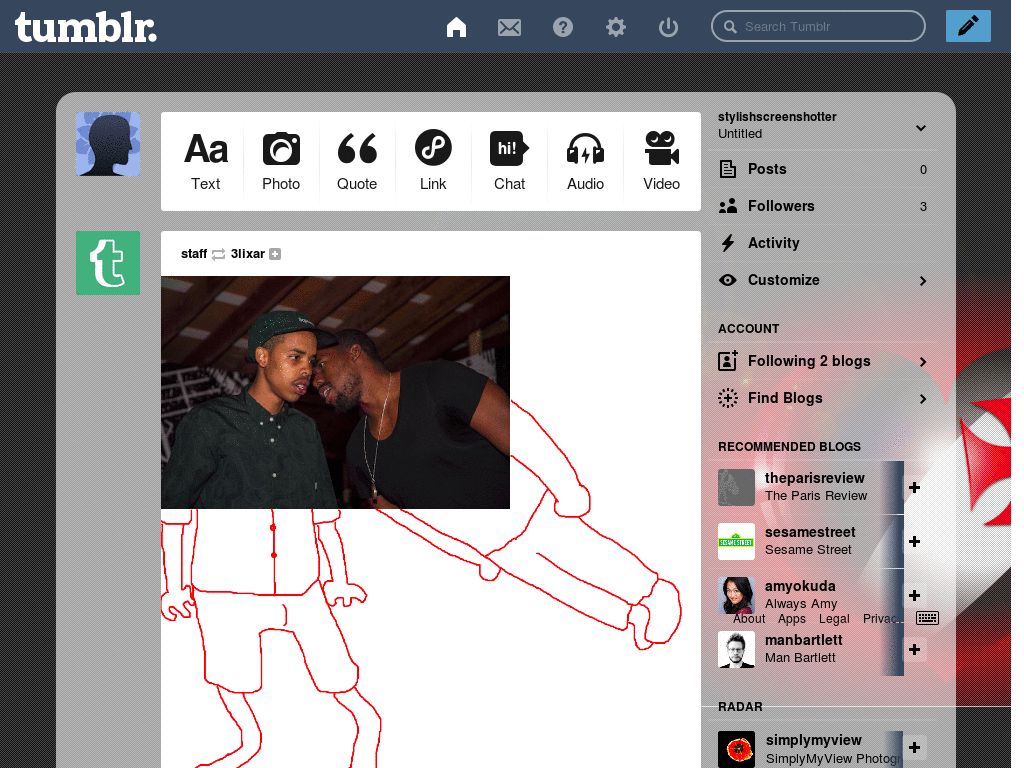Create a new Video post
Screen dimensions: 1024x768
coord(661,161)
